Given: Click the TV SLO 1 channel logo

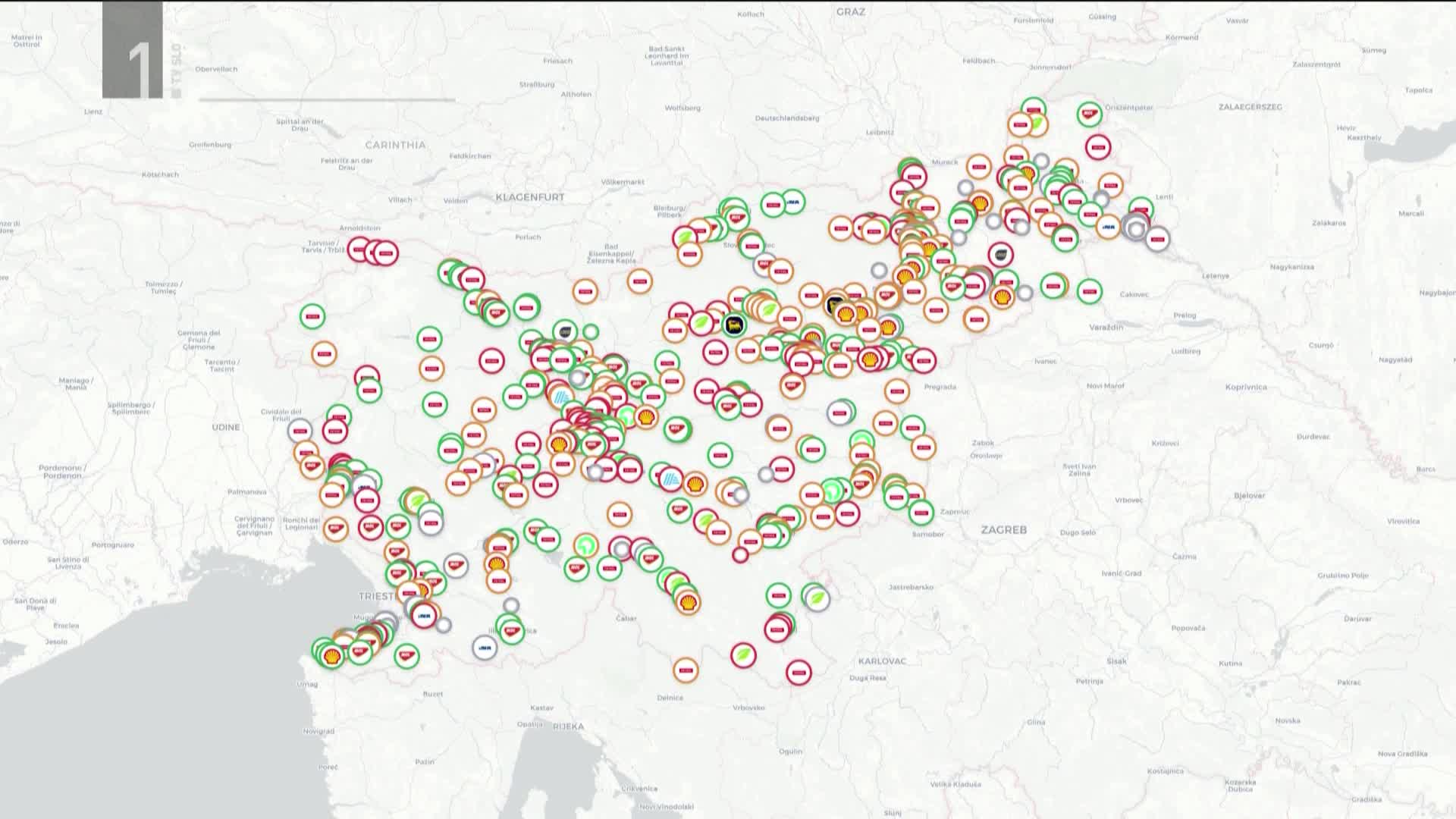Looking at the screenshot, I should 133,50.
